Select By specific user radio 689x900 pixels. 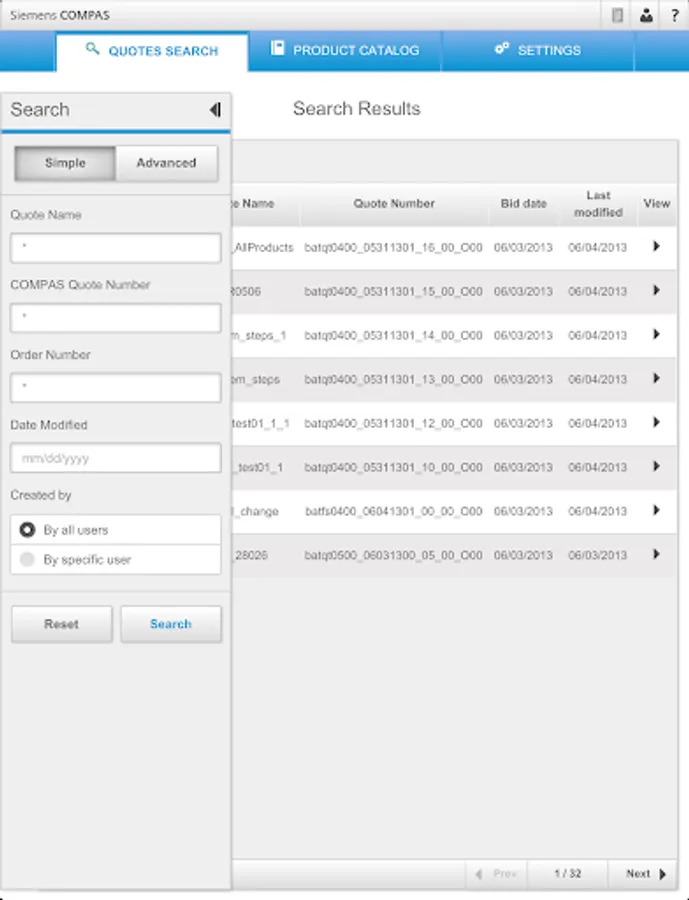pos(27,559)
